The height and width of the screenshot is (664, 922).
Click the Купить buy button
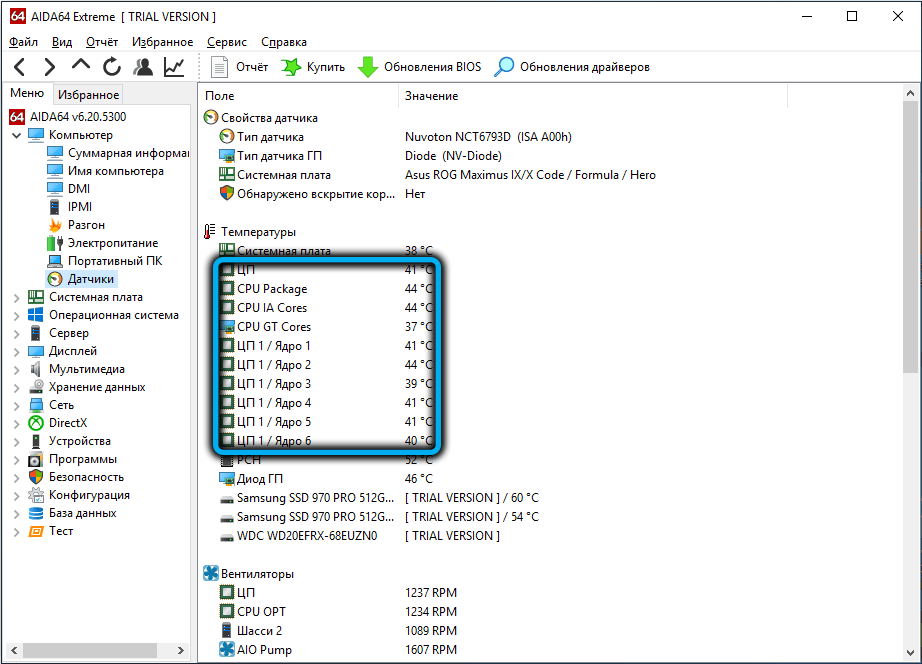(313, 67)
